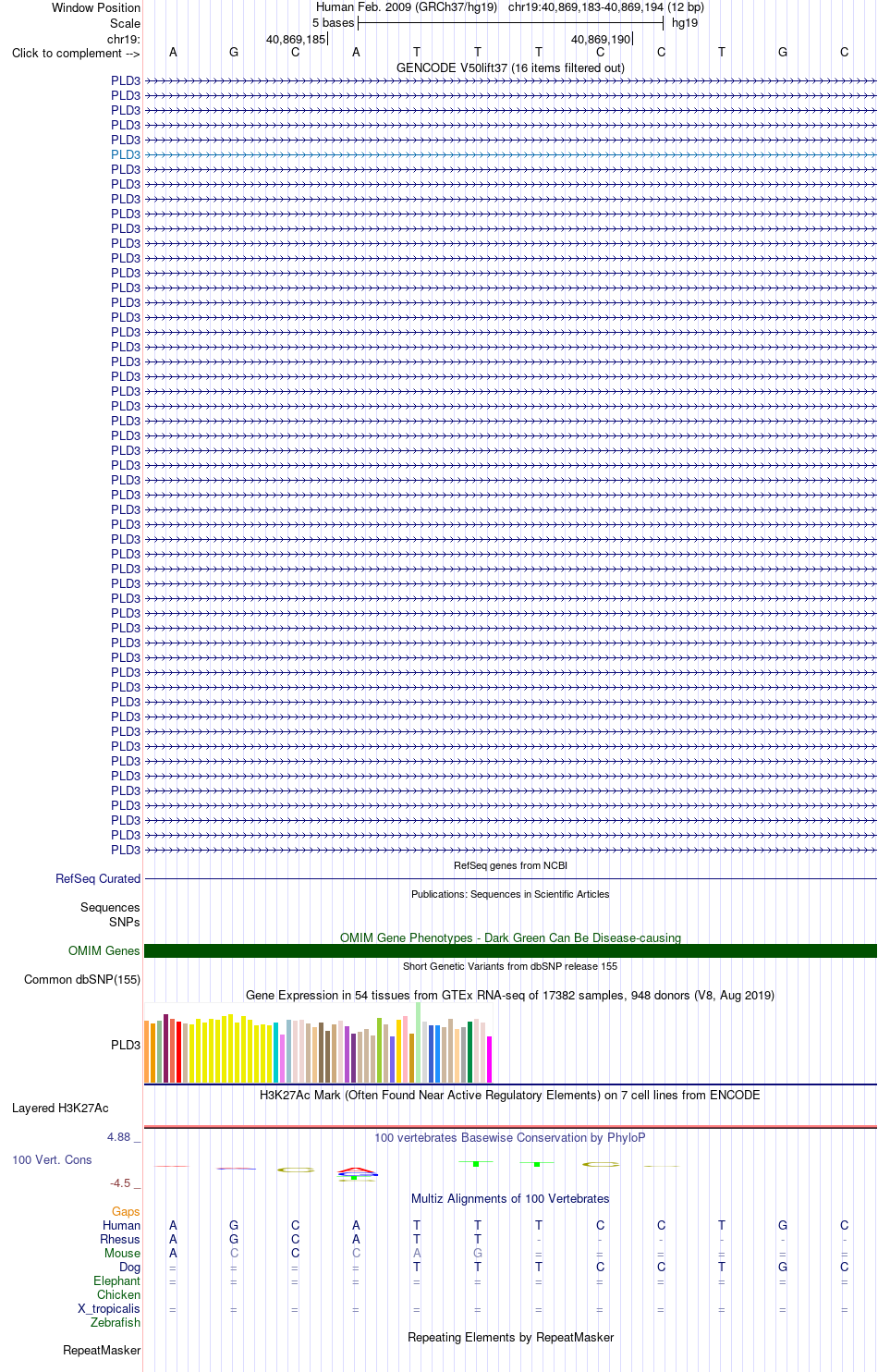Click the 40,869,190 position marker
878x1372 pixels.
point(601,40)
